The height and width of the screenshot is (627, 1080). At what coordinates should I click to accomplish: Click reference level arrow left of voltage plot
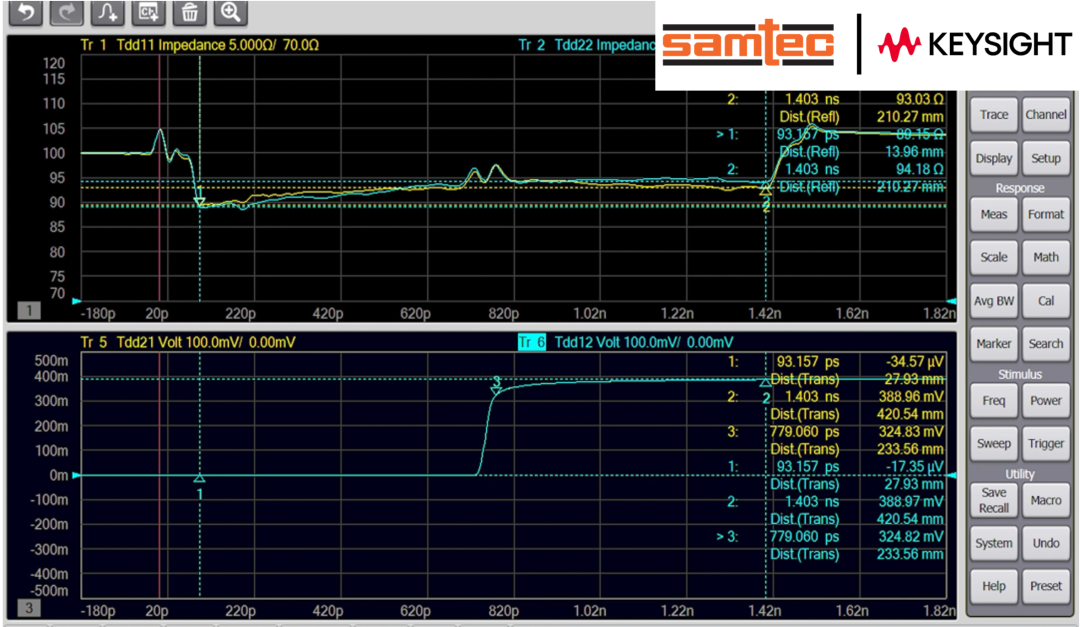point(76,475)
